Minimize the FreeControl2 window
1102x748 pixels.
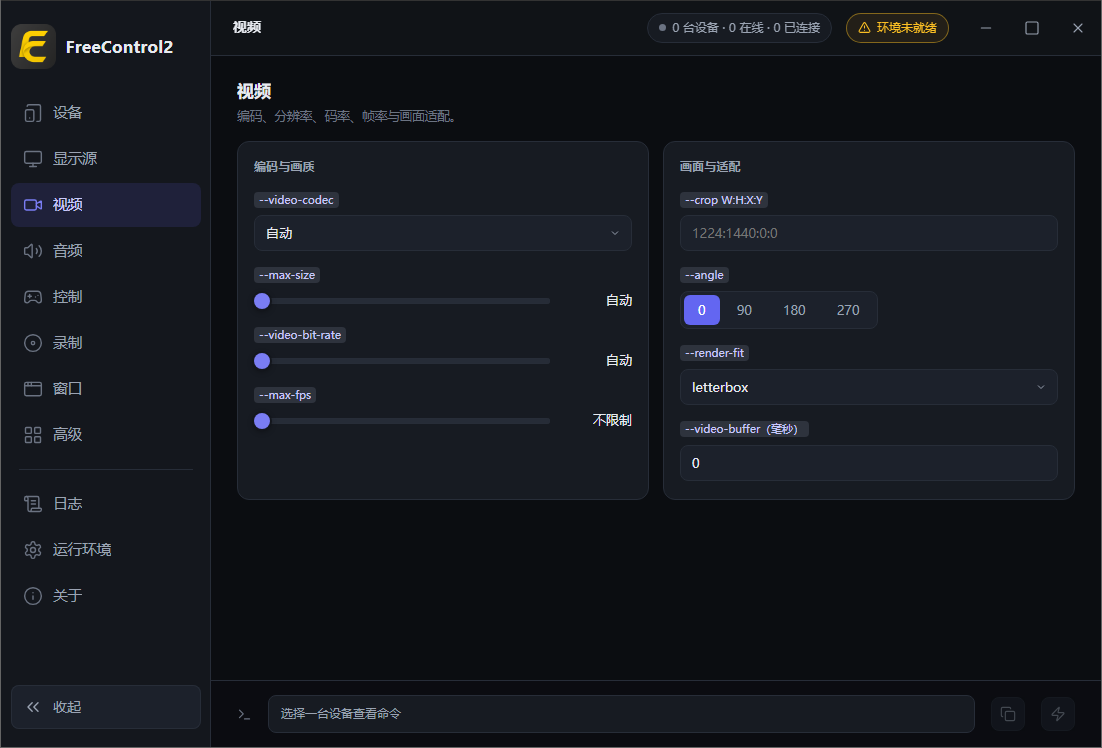pos(986,28)
